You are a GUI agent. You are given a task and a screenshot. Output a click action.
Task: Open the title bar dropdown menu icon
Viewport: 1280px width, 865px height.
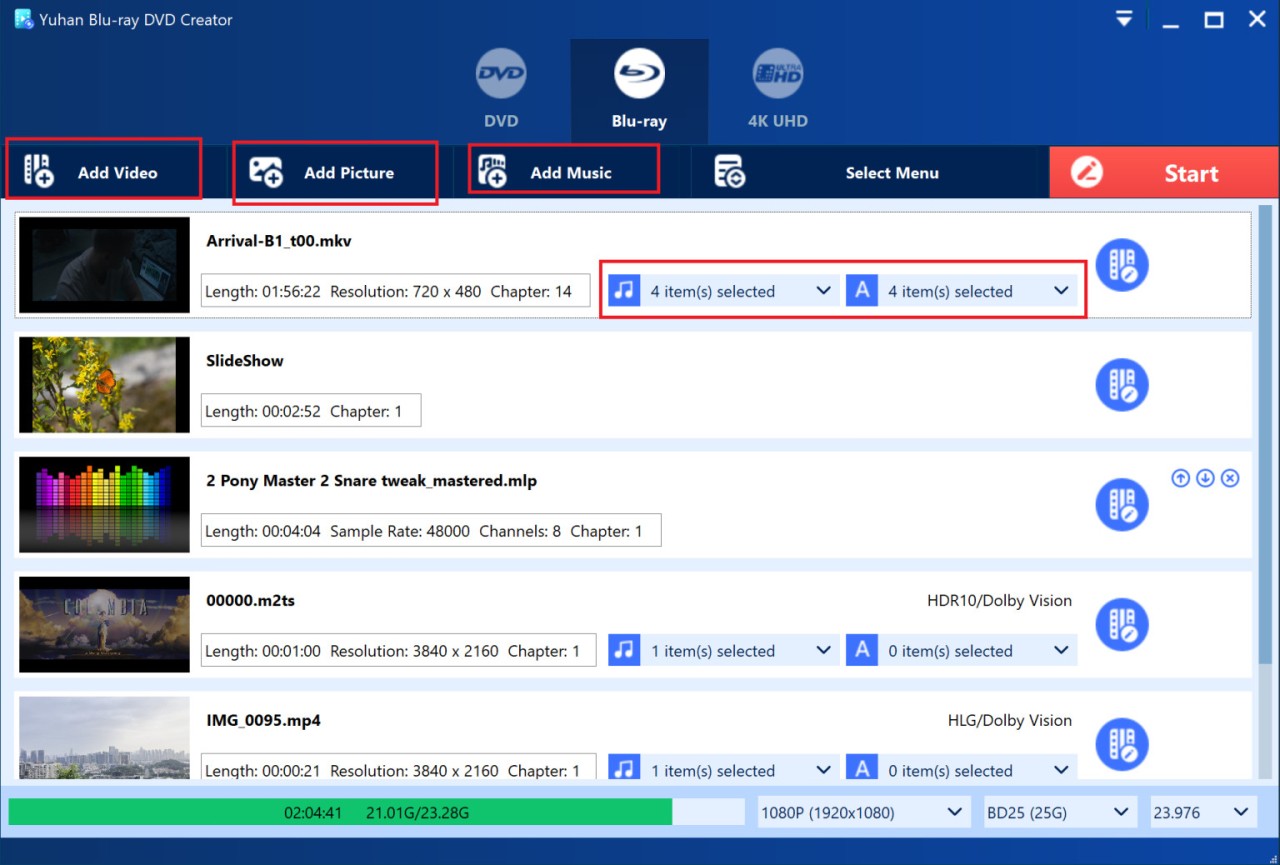1125,19
